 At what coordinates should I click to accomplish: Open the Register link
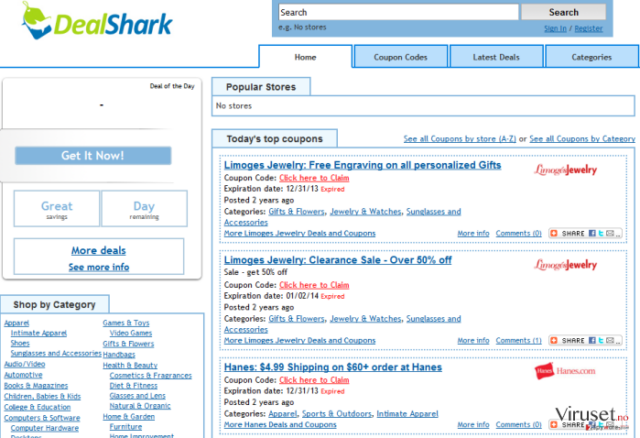click(589, 29)
